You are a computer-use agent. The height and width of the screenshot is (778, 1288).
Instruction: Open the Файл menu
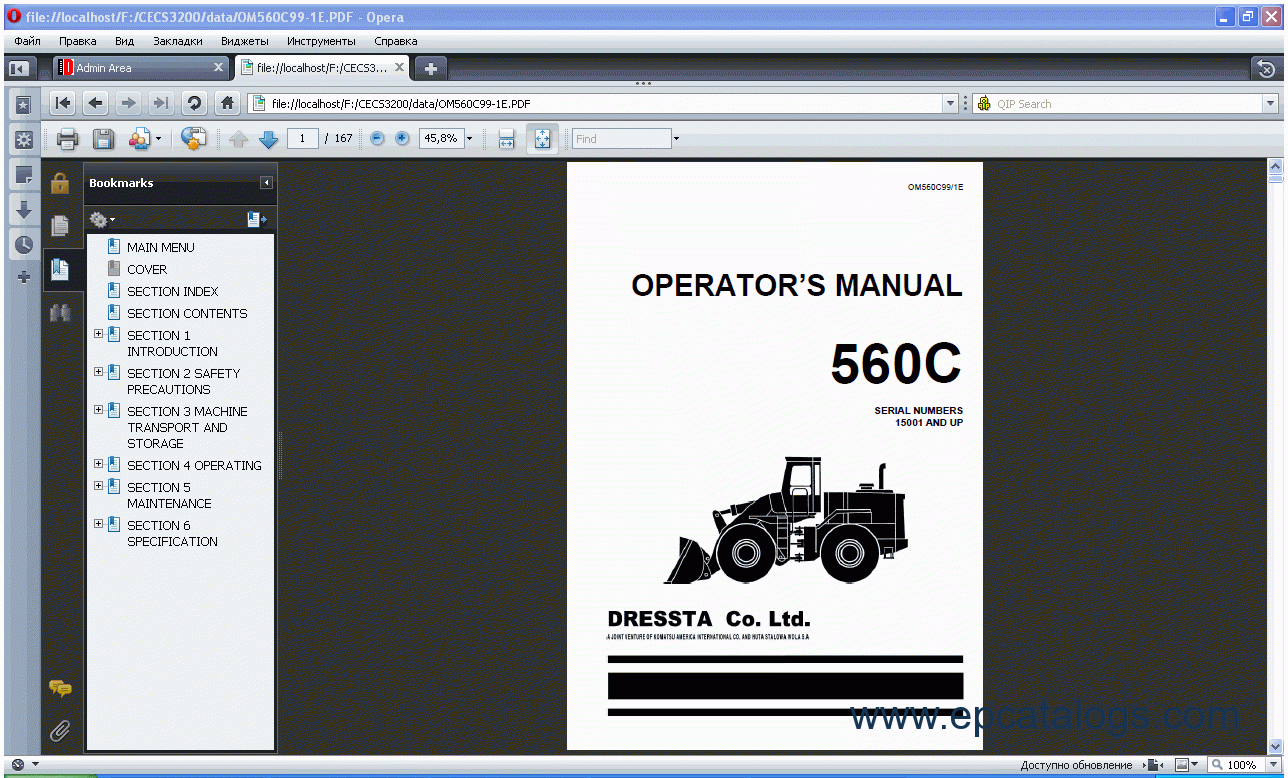pyautogui.click(x=28, y=41)
